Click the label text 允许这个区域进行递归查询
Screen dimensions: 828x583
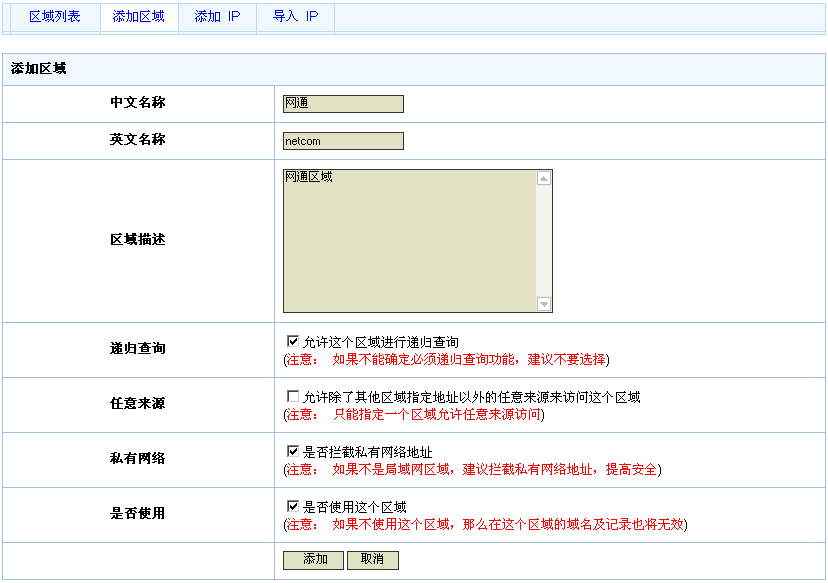(x=381, y=342)
